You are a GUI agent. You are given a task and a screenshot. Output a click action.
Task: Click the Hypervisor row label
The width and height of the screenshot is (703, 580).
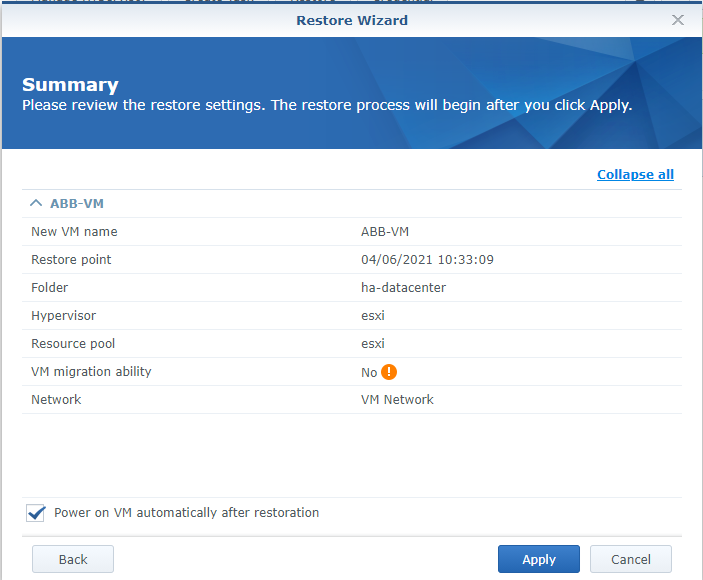(63, 315)
